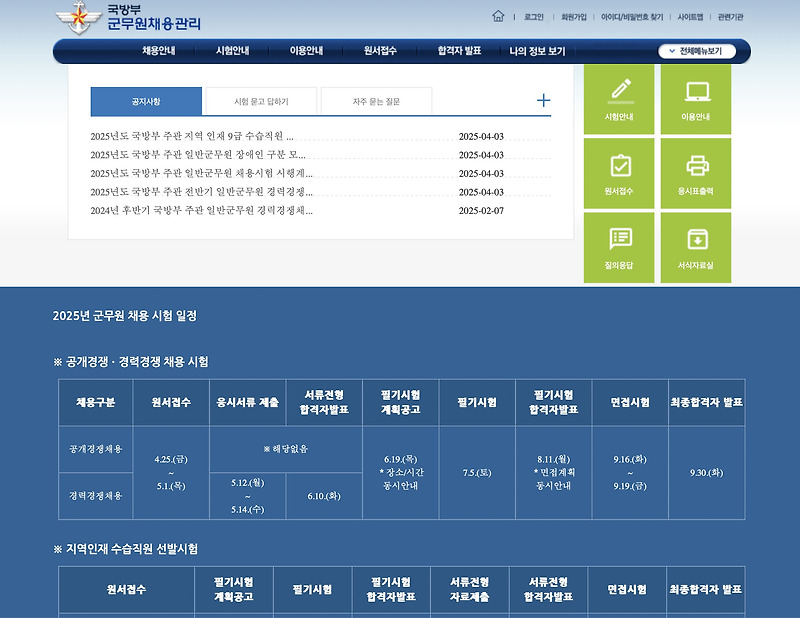This screenshot has height=618, width=800.
Task: Click the 원서접수 clipboard icon
Action: pyautogui.click(x=620, y=172)
